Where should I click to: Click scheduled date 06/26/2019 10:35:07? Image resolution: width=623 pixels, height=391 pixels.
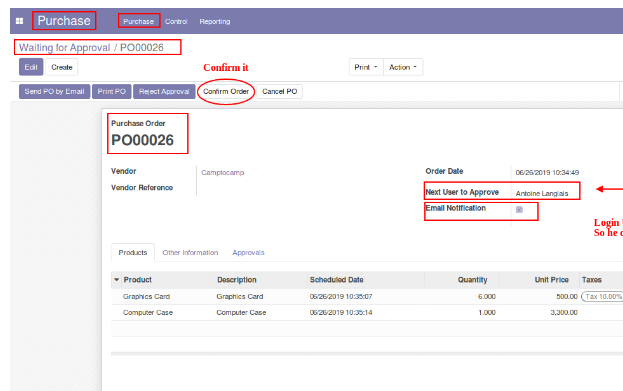point(341,296)
